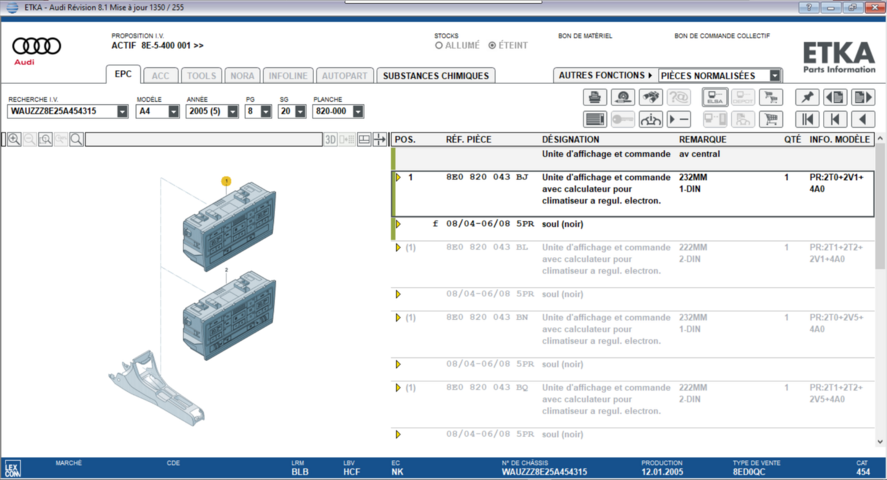The width and height of the screenshot is (887, 480).
Task: Switch to the INFOLINE tab
Action: coord(288,76)
